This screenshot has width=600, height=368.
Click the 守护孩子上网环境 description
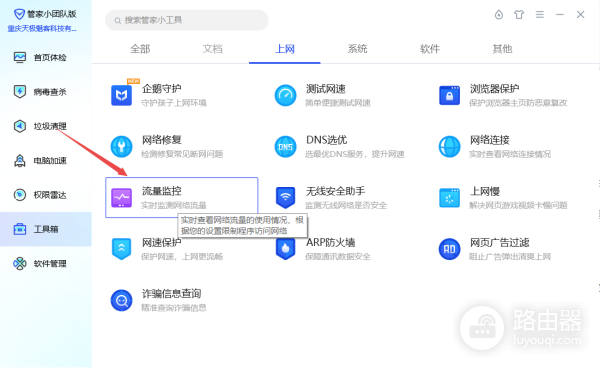pyautogui.click(x=174, y=103)
